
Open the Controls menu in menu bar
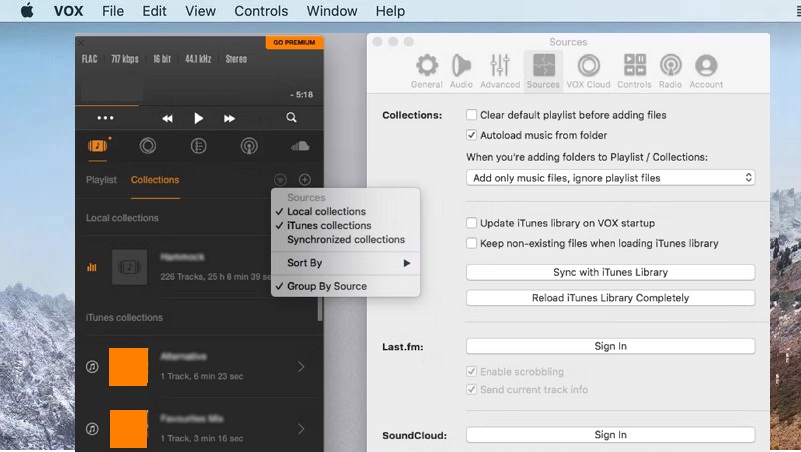[x=261, y=11]
